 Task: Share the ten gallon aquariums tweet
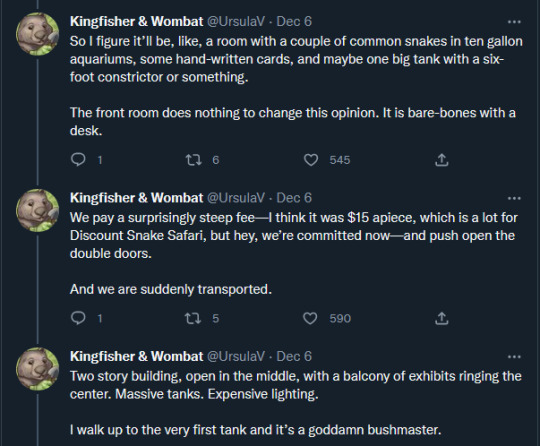[442, 160]
